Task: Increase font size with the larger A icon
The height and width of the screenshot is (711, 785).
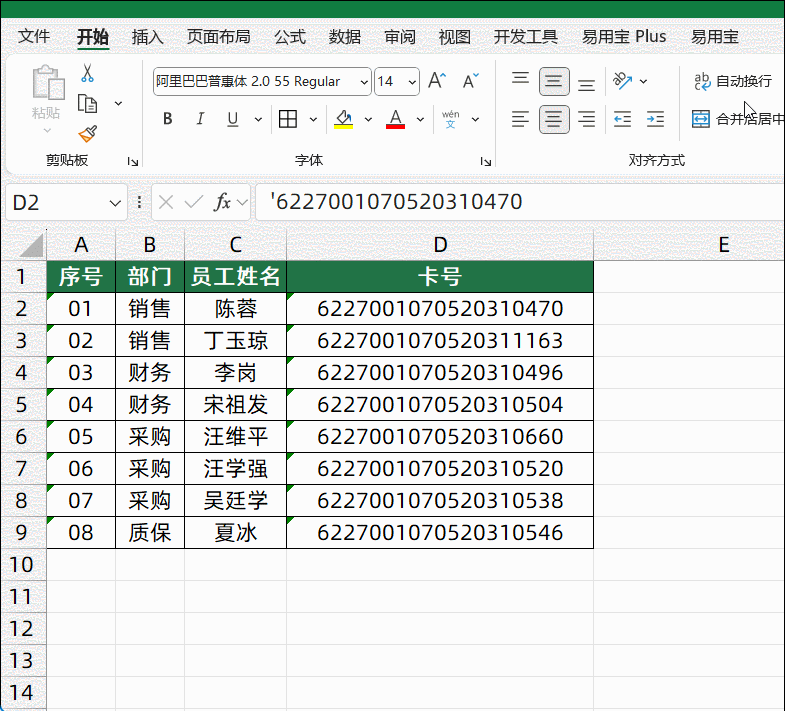Action: (437, 81)
